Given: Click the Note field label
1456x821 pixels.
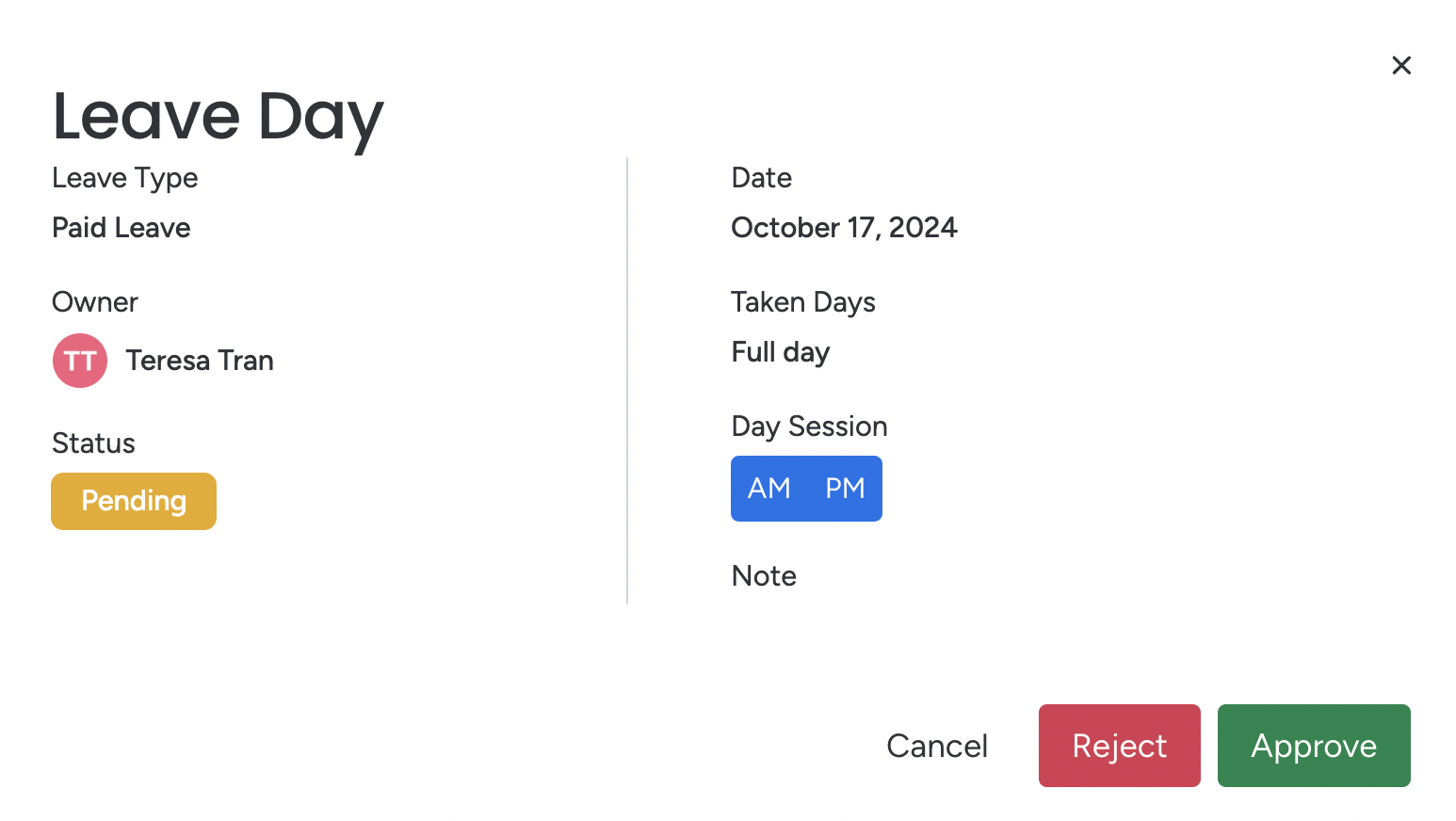Looking at the screenshot, I should pos(764,576).
